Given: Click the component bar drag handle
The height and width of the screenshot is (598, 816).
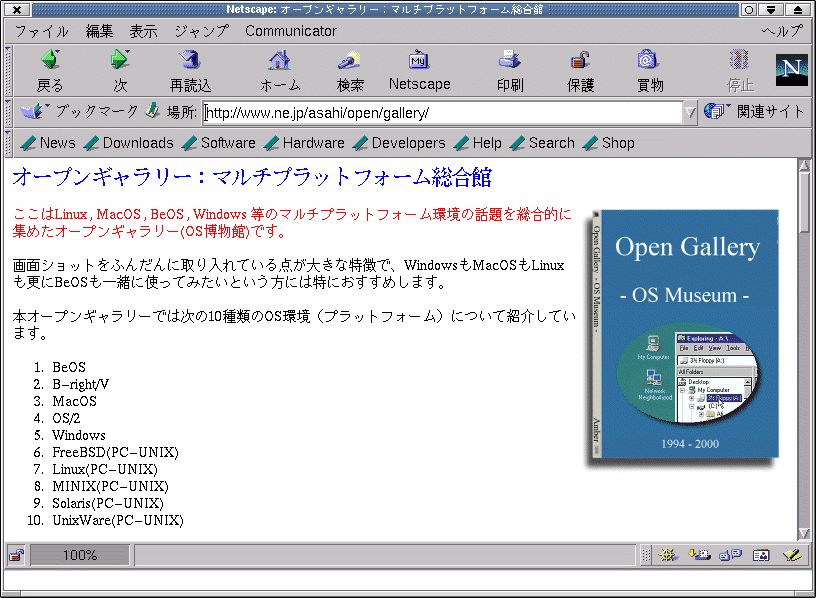Looking at the screenshot, I should pyautogui.click(x=646, y=555).
